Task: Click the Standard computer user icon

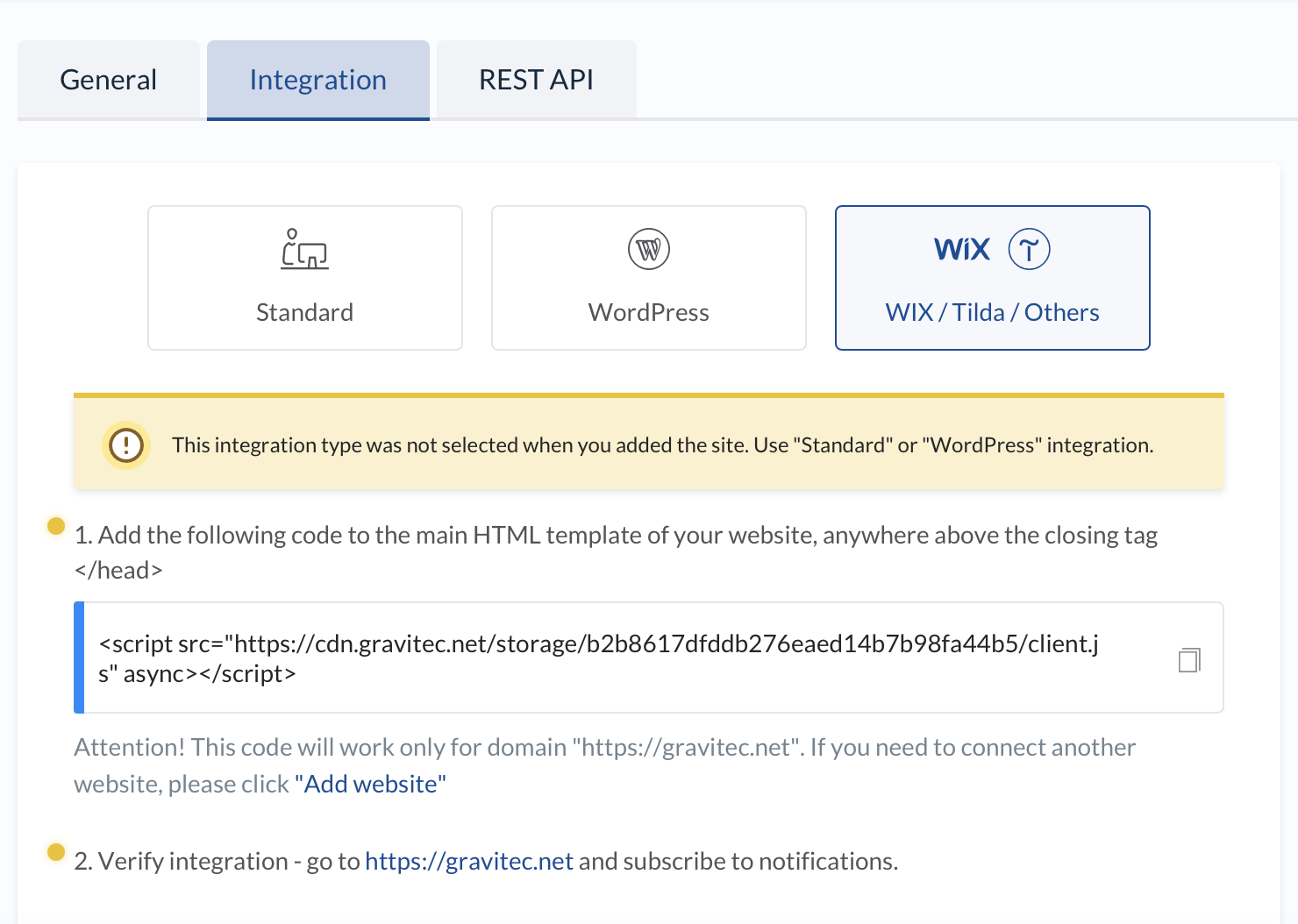Action: point(304,249)
